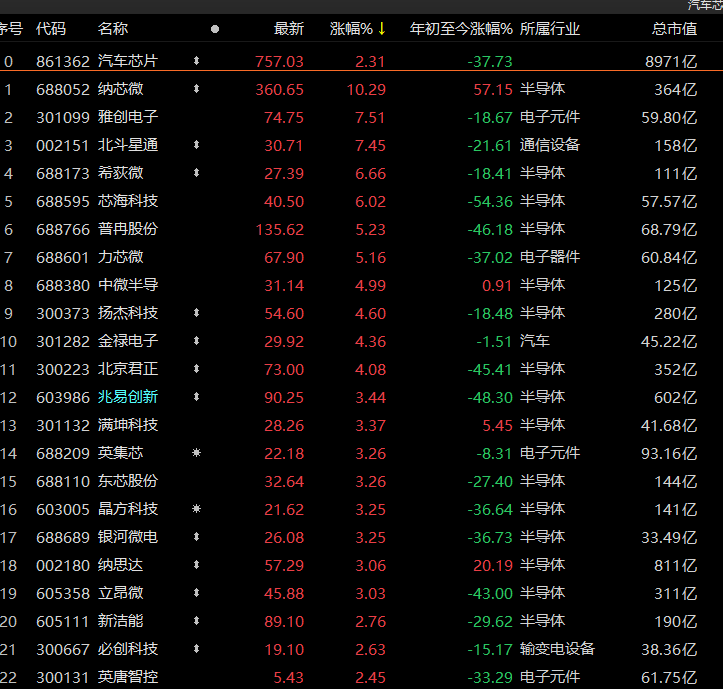Click year-to-date value 57.15
723x689 pixels.
493,89
